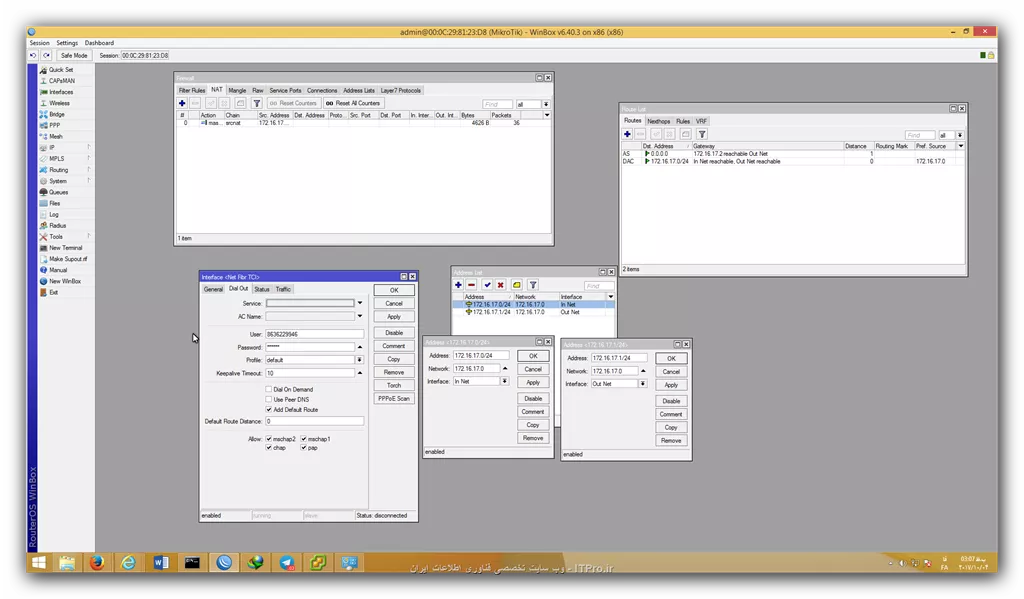Open the In Net interface dropdown
Screen dimensions: 1024x599
[x=504, y=381]
